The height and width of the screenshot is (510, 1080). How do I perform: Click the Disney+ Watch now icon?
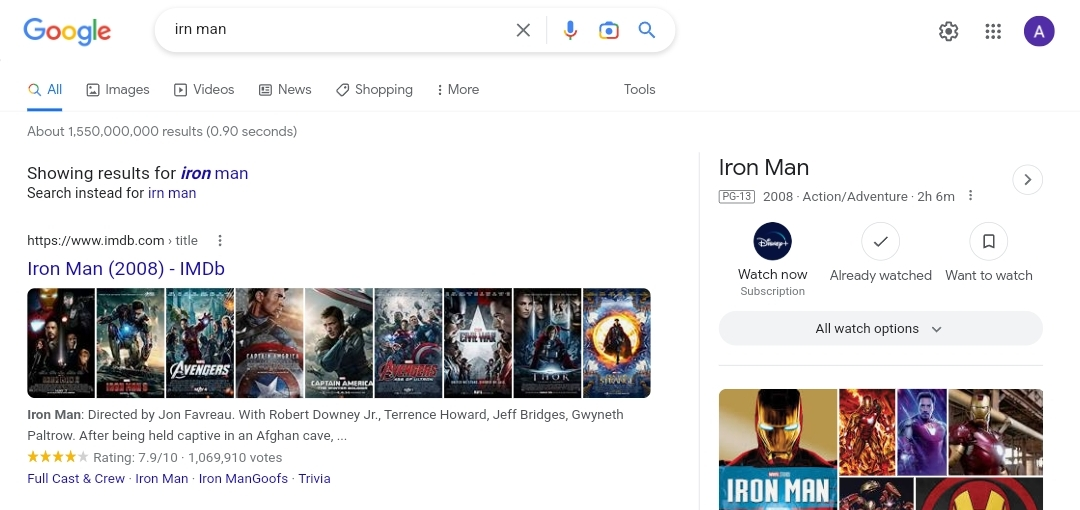pyautogui.click(x=772, y=241)
